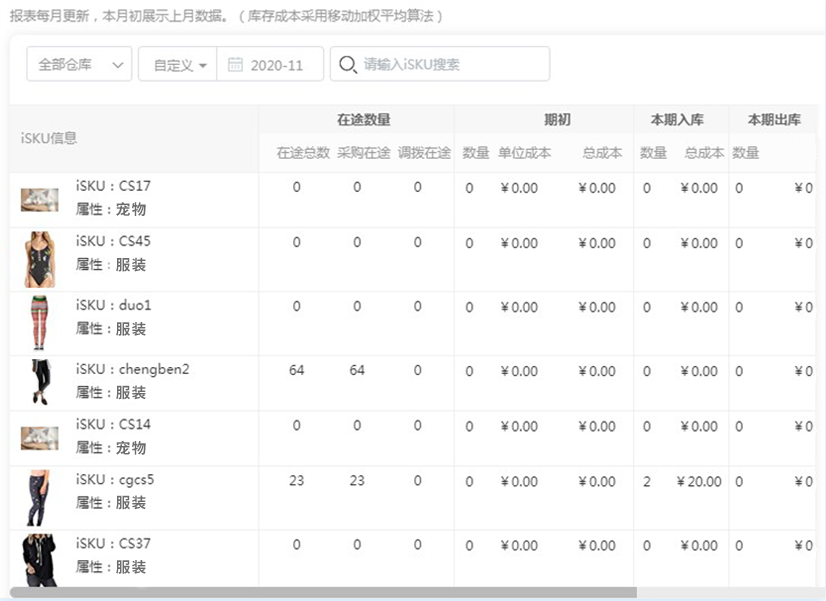The height and width of the screenshot is (601, 826).
Task: Click the CS37 black hoodie thumbnail
Action: (x=39, y=560)
